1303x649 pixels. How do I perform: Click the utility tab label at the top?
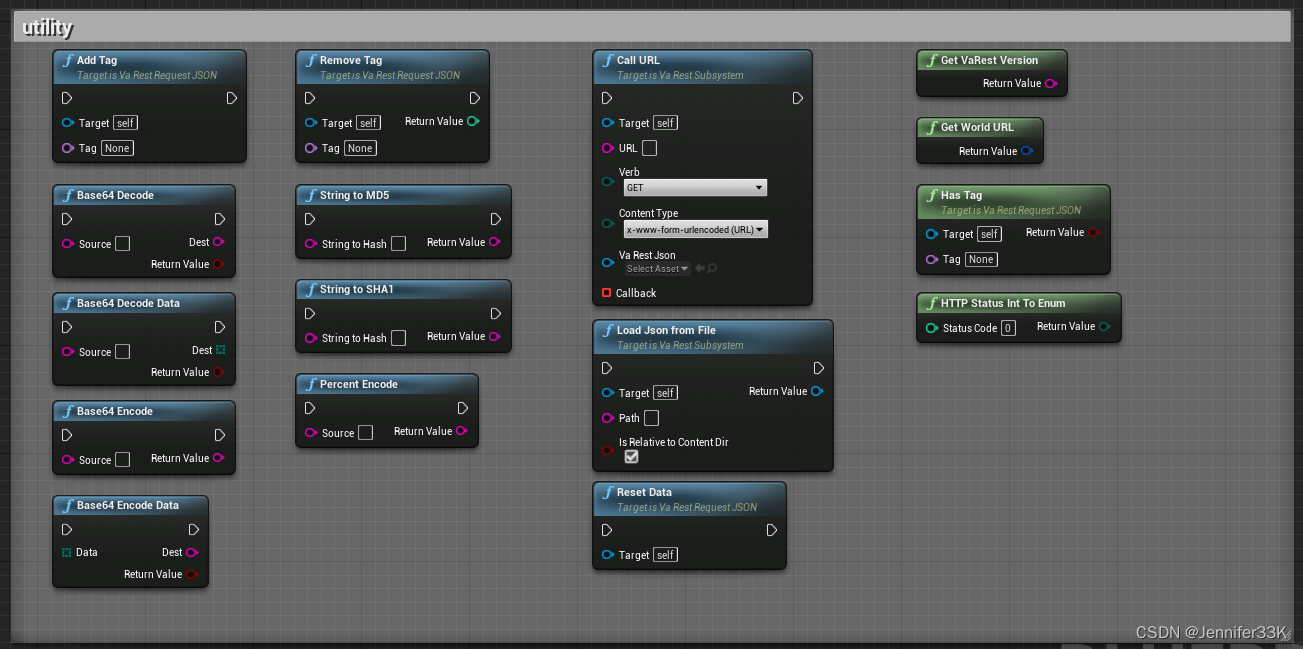click(46, 28)
